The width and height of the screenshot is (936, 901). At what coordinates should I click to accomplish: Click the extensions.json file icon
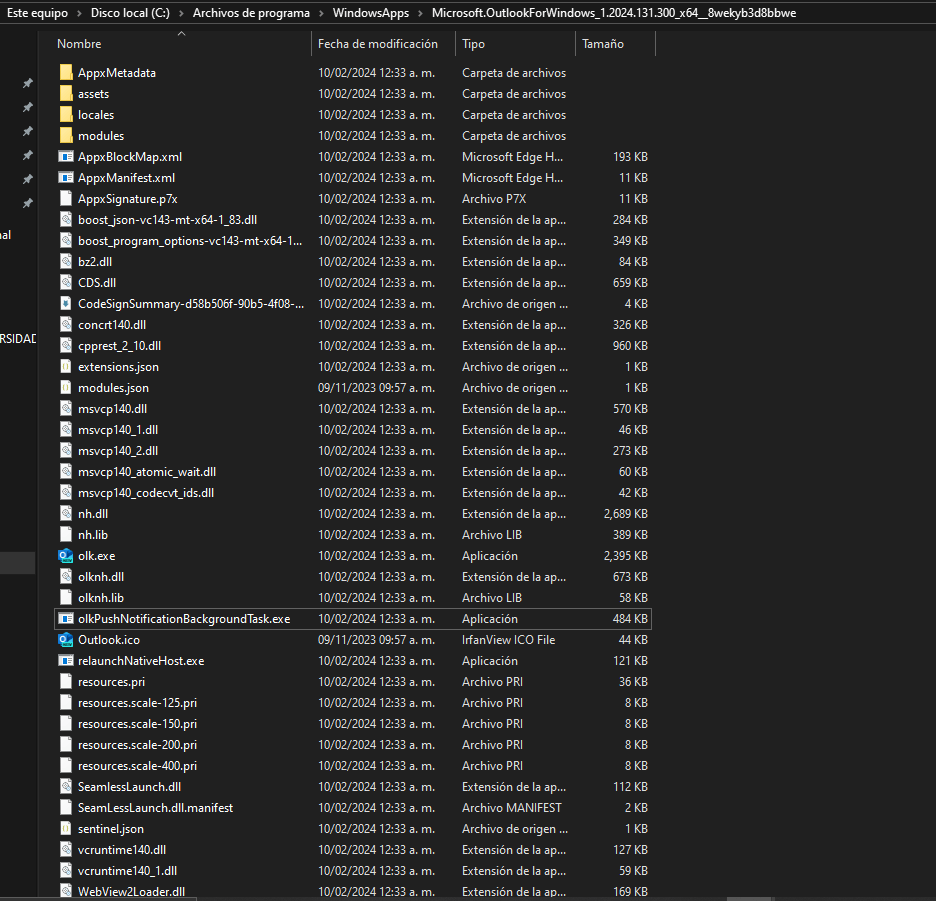coord(66,367)
